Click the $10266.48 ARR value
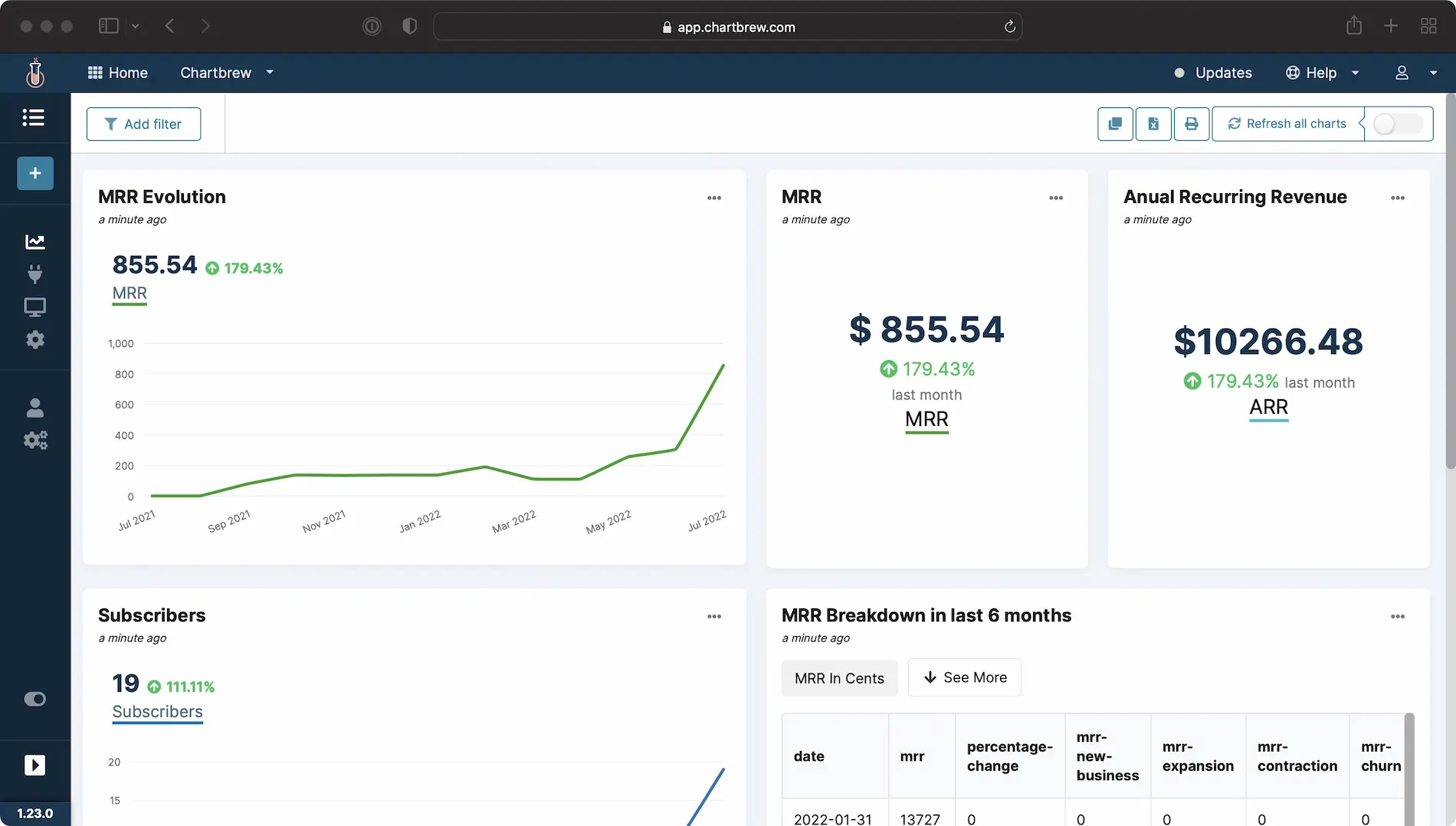Screen dimensions: 1456x826 pyautogui.click(x=1268, y=342)
